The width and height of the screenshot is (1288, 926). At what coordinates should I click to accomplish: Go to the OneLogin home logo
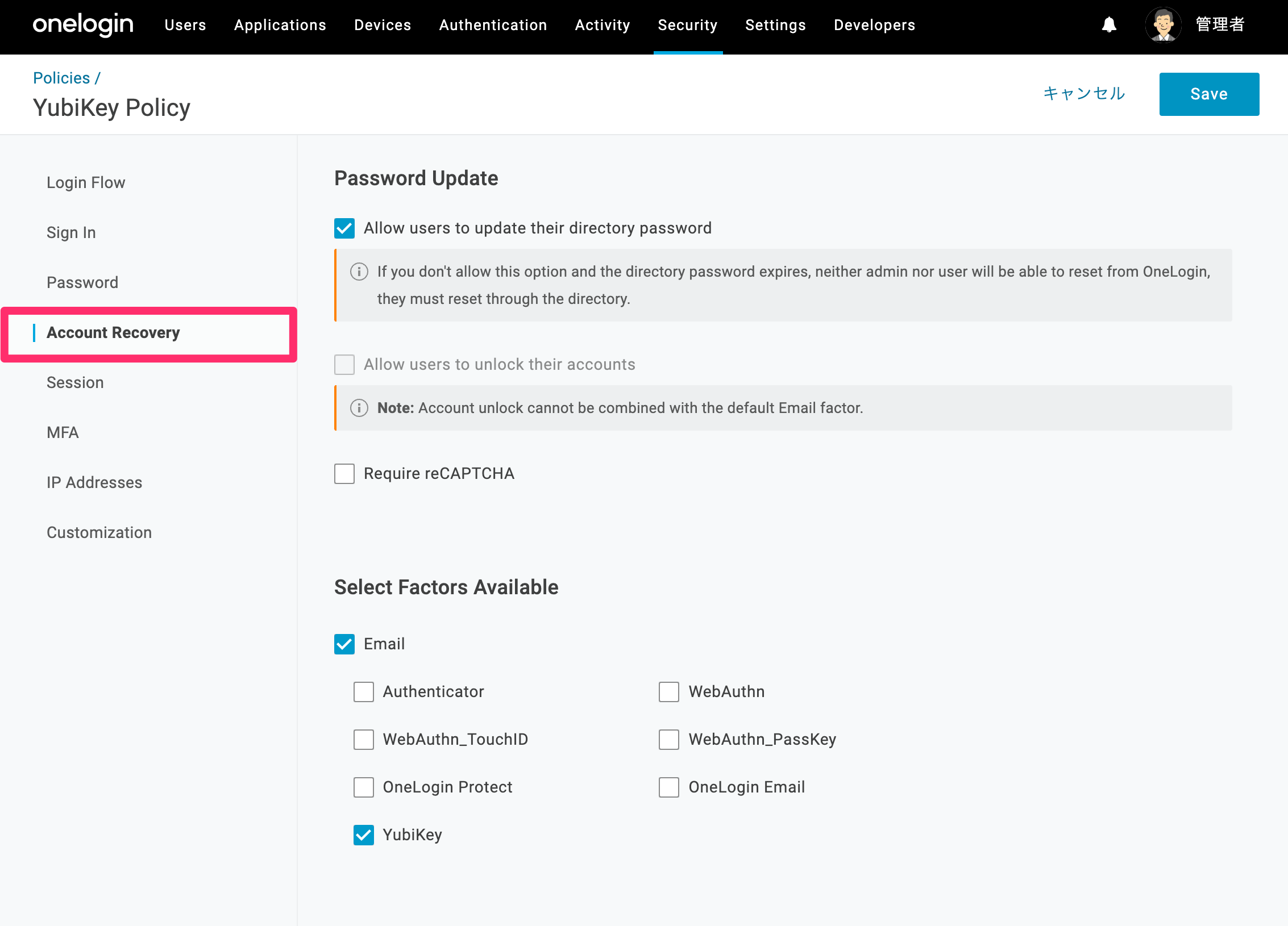click(x=83, y=25)
